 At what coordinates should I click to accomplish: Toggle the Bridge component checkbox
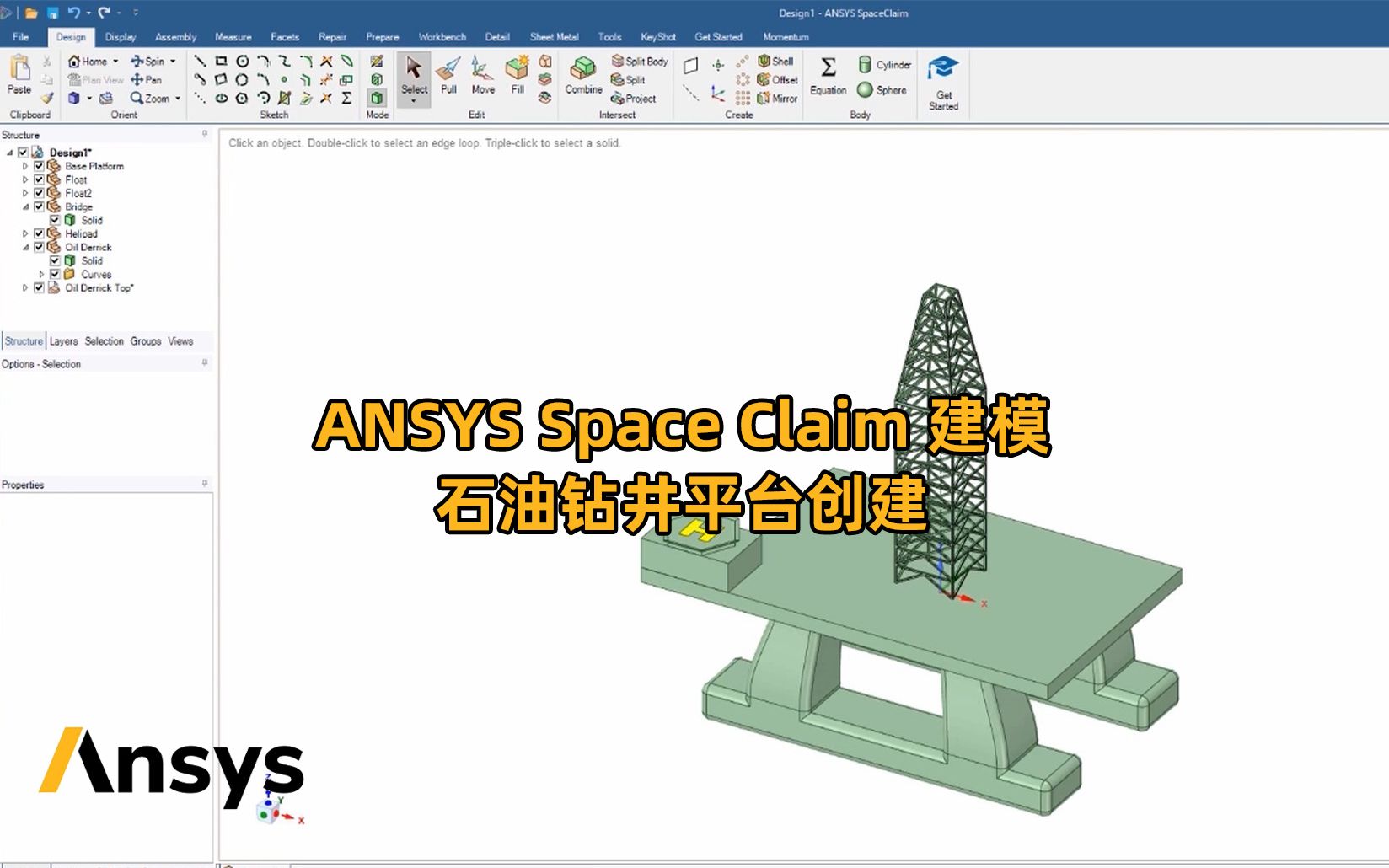pyautogui.click(x=39, y=206)
